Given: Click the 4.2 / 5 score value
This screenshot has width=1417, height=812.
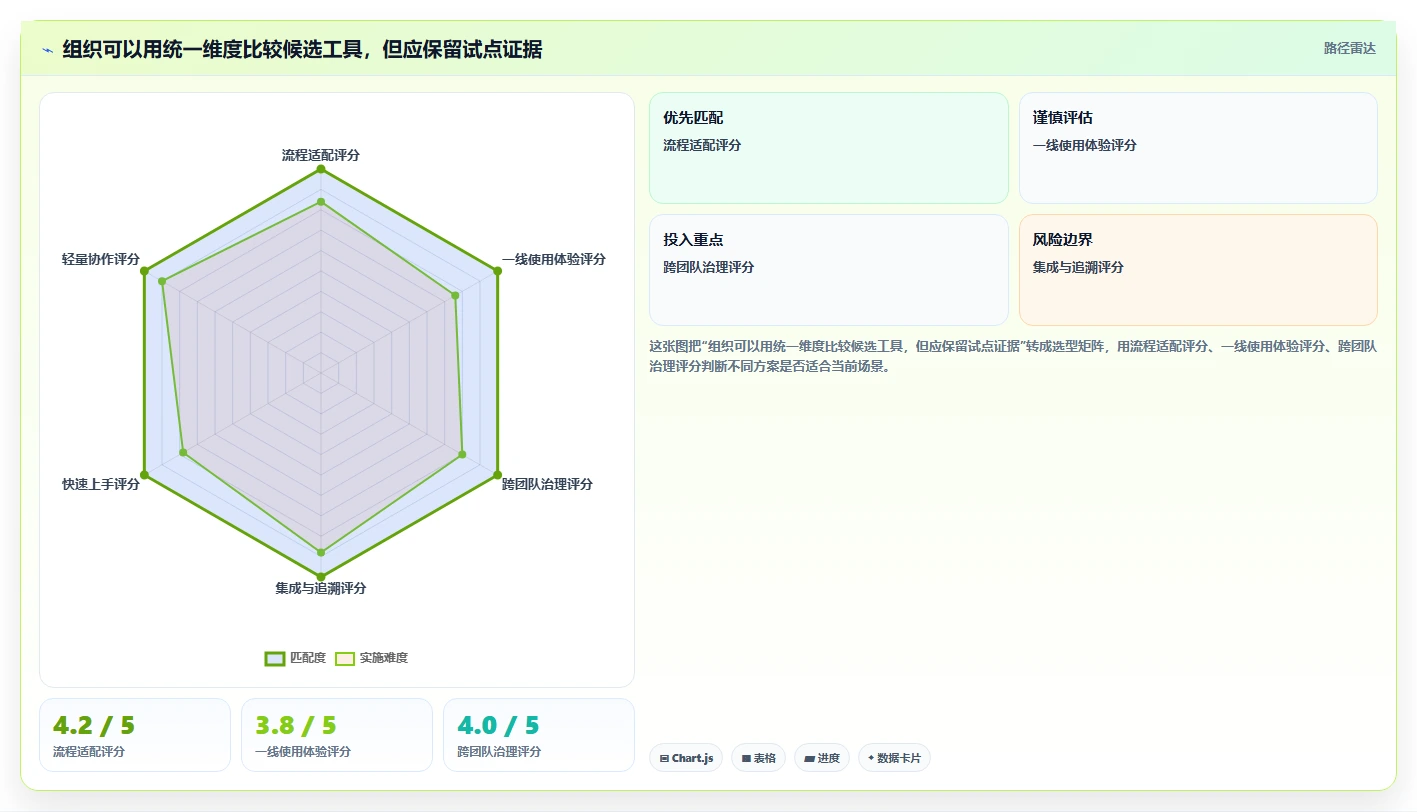Looking at the screenshot, I should click(x=94, y=725).
